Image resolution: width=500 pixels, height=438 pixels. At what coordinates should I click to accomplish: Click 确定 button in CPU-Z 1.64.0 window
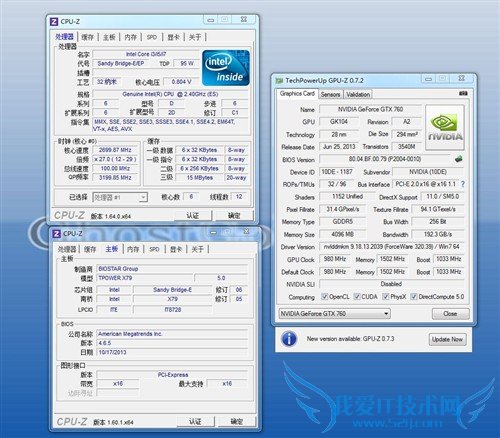234,216
